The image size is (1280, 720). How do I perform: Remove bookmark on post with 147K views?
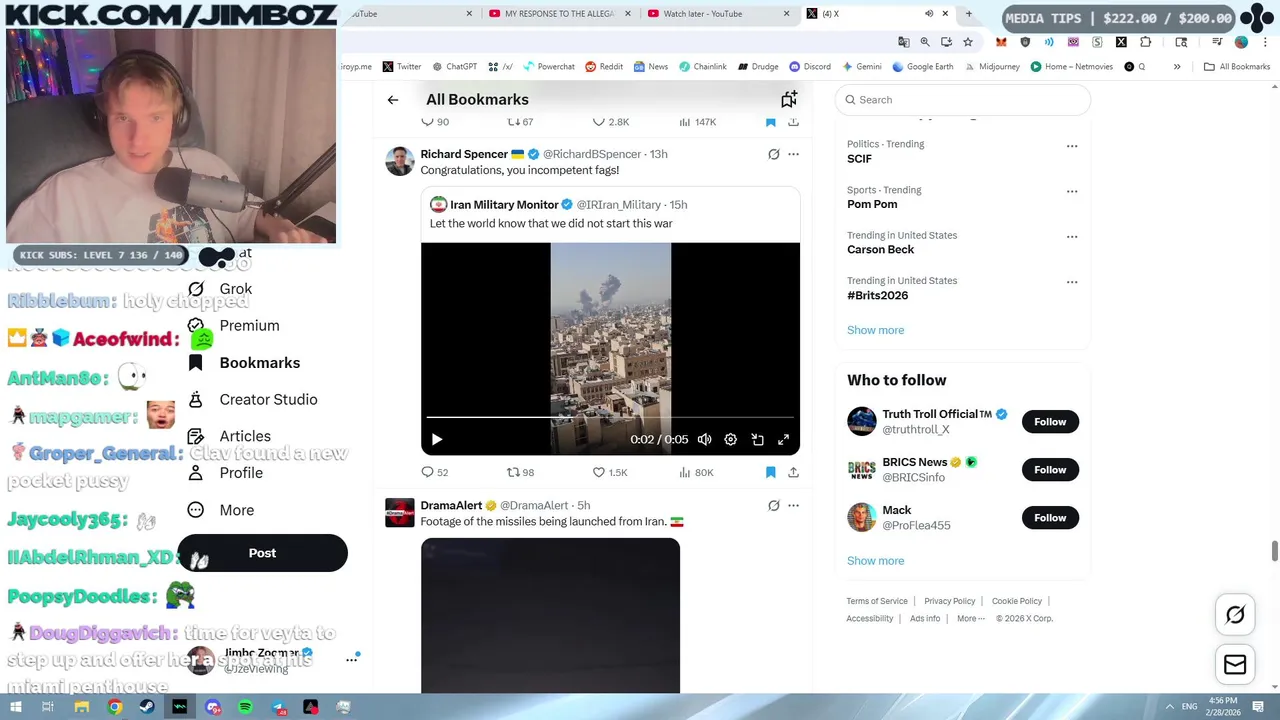click(x=770, y=122)
